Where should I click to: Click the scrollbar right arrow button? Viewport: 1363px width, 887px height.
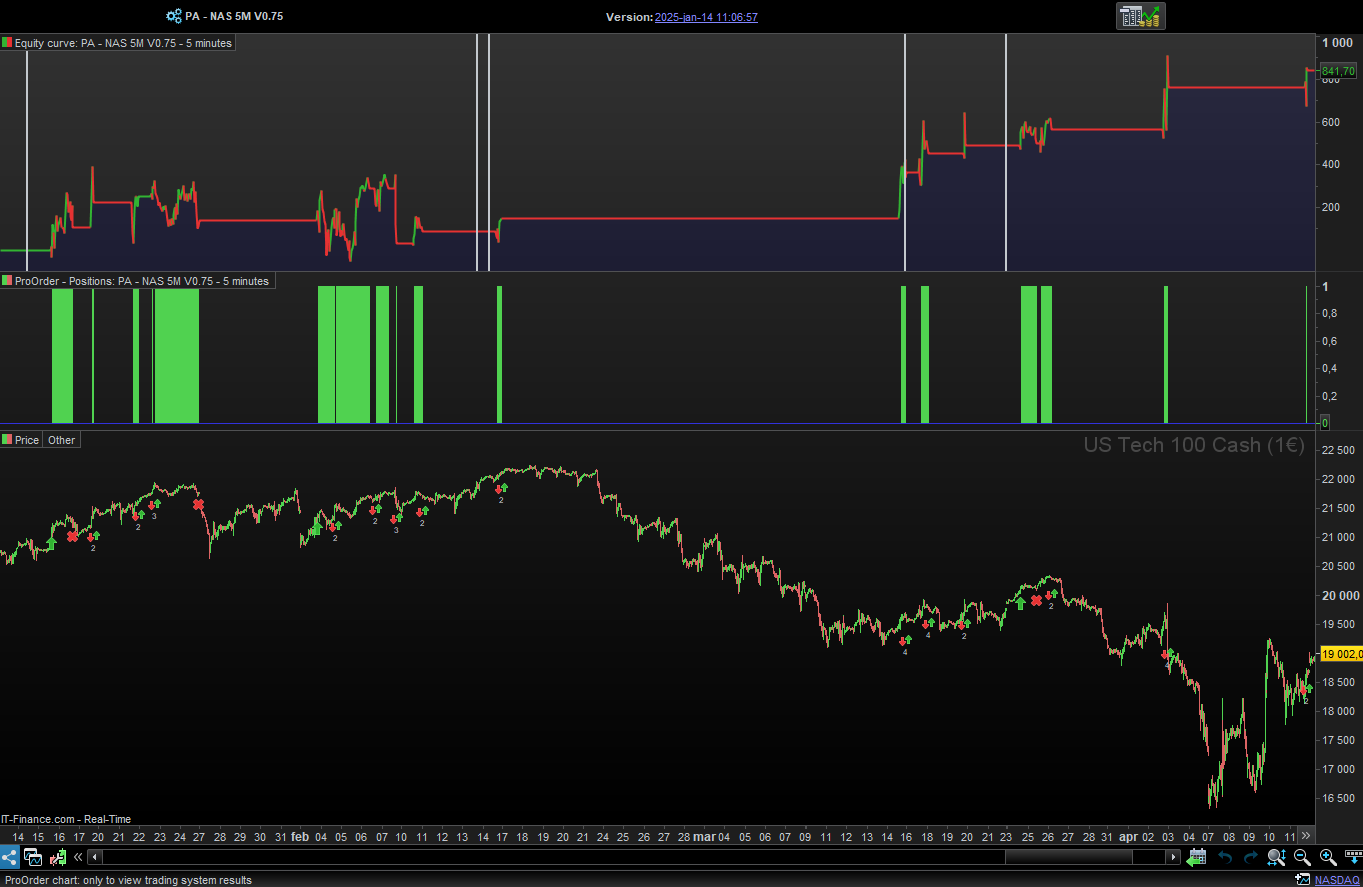click(x=1174, y=857)
